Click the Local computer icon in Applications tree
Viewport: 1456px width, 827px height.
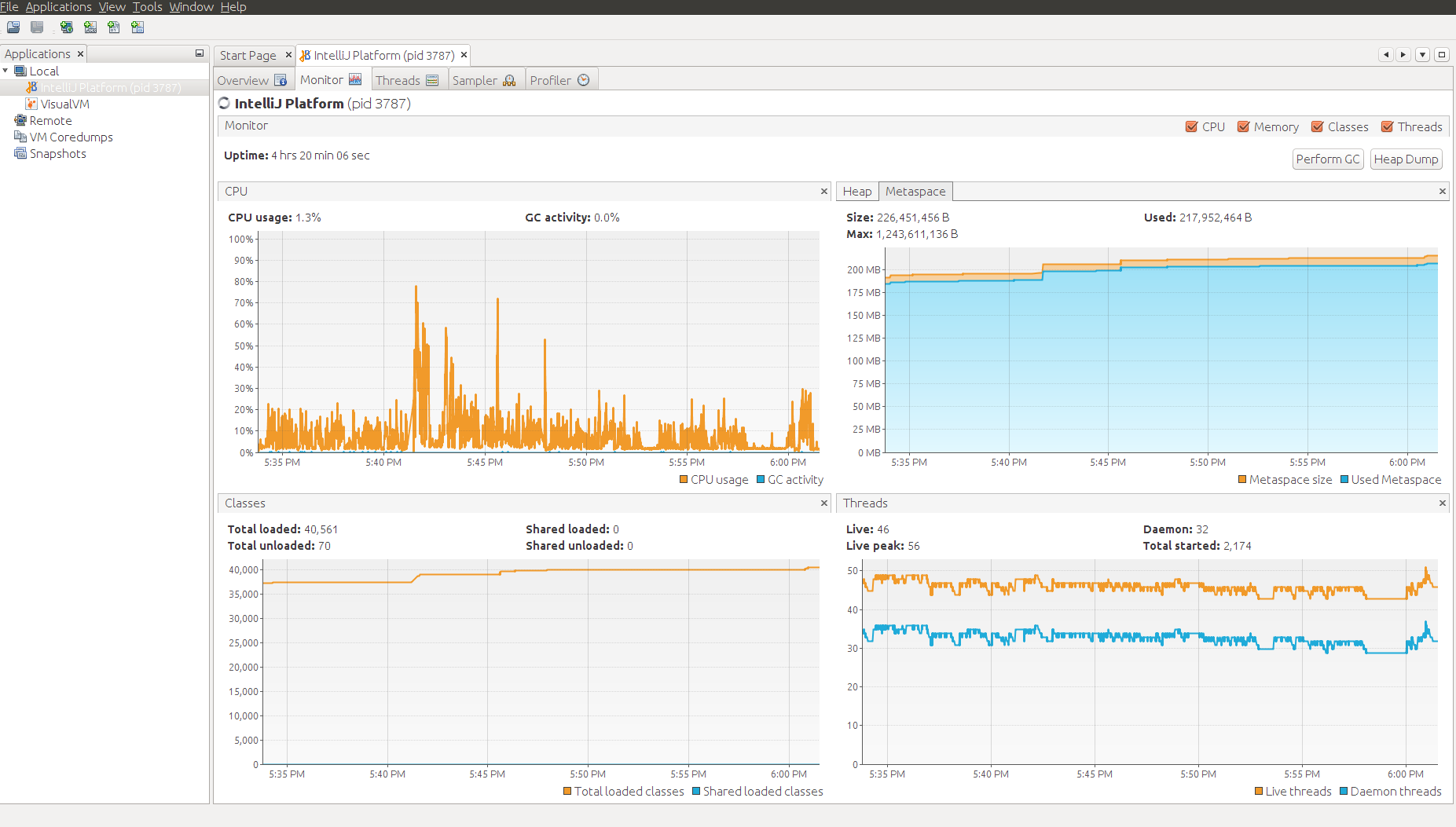coord(20,71)
